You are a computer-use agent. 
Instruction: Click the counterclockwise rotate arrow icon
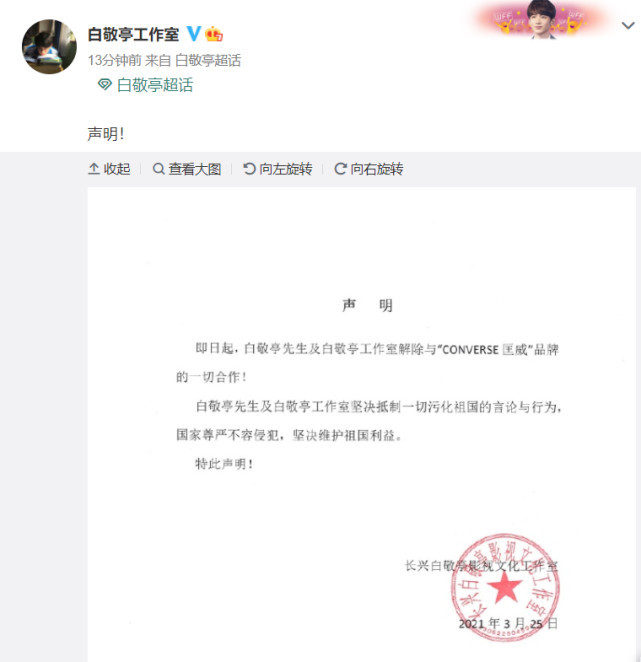249,169
